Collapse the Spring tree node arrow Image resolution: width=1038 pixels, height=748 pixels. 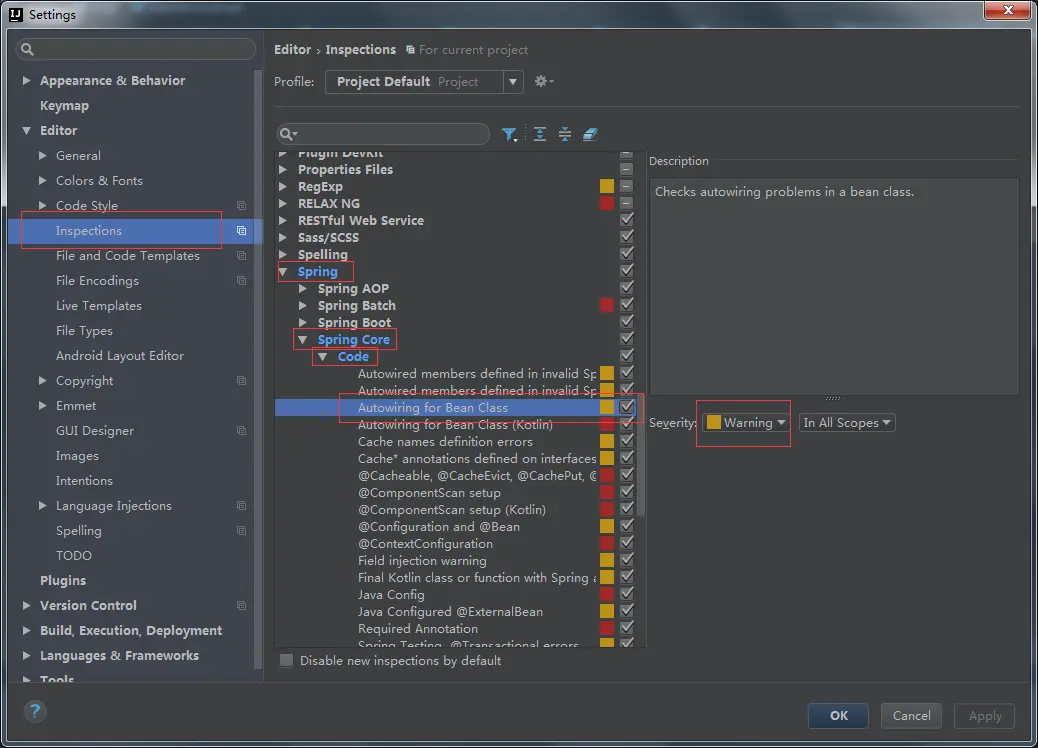point(283,271)
